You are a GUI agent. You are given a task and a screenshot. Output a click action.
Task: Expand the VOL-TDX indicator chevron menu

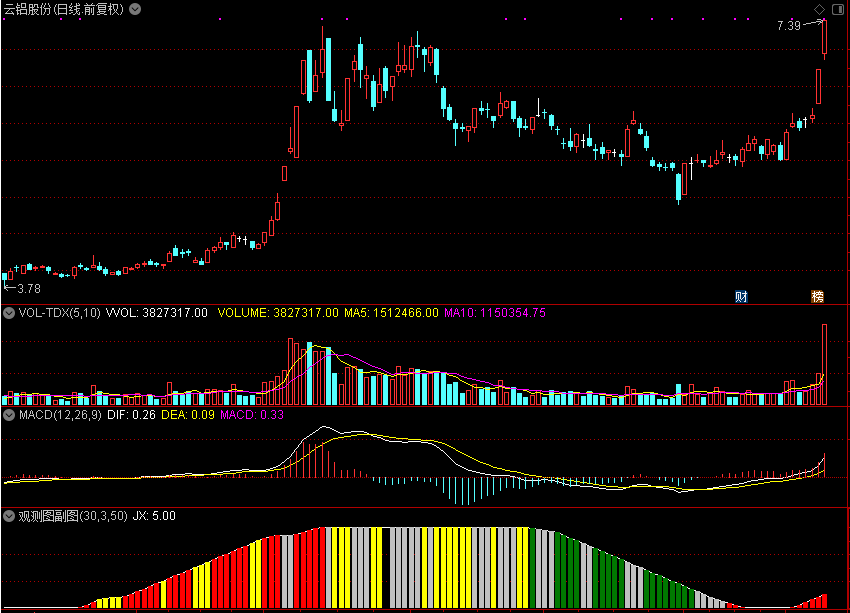[x=9, y=313]
